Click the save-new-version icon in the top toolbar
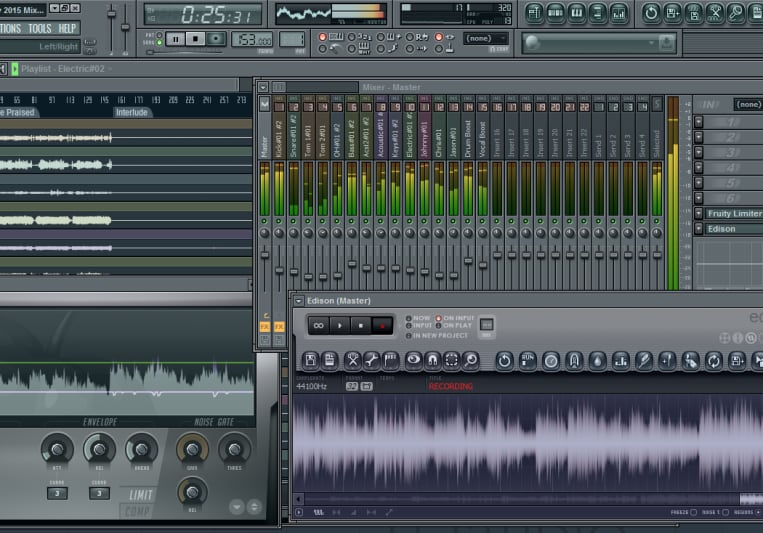 point(672,13)
